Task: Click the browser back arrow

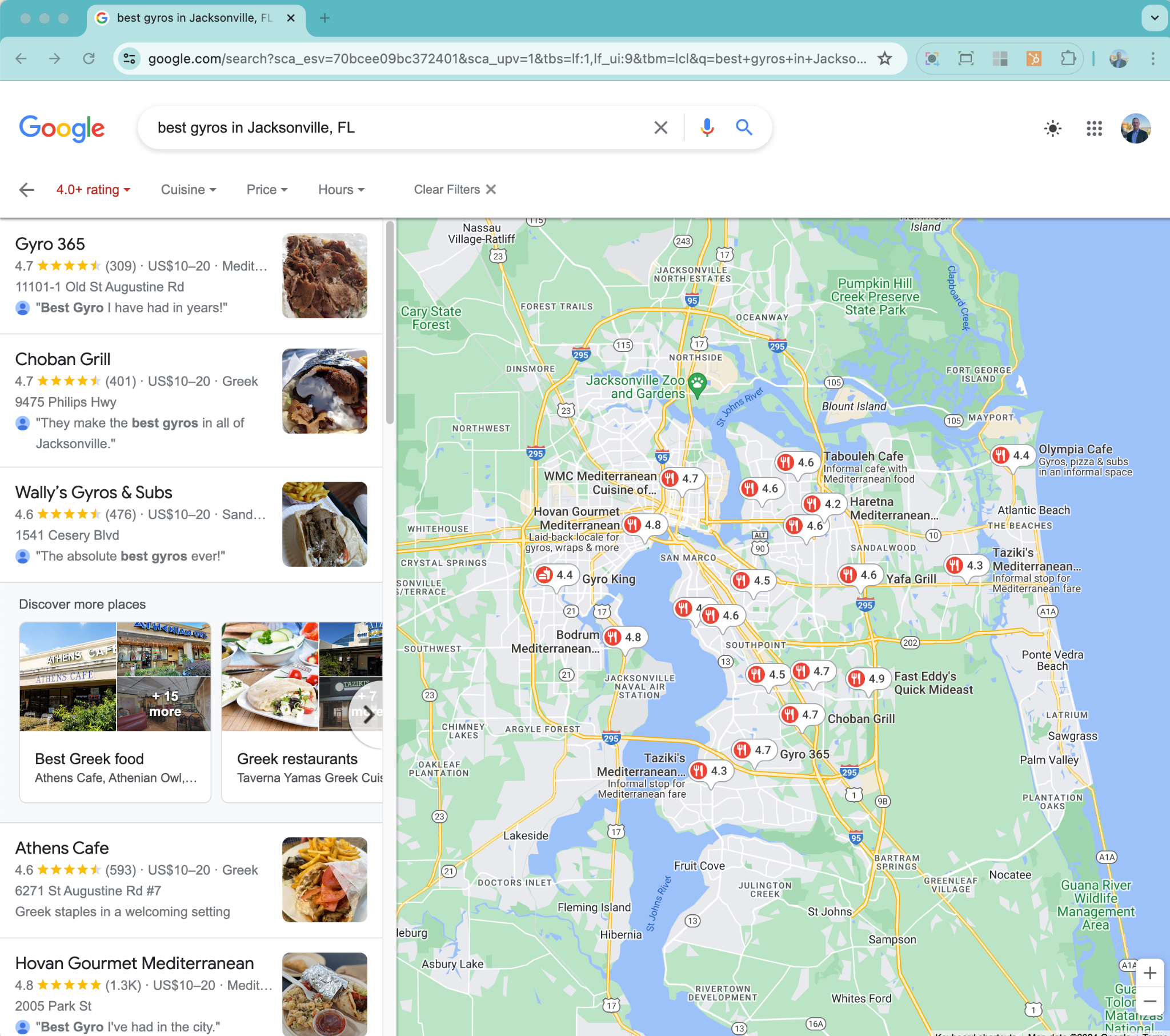Action: coord(21,58)
